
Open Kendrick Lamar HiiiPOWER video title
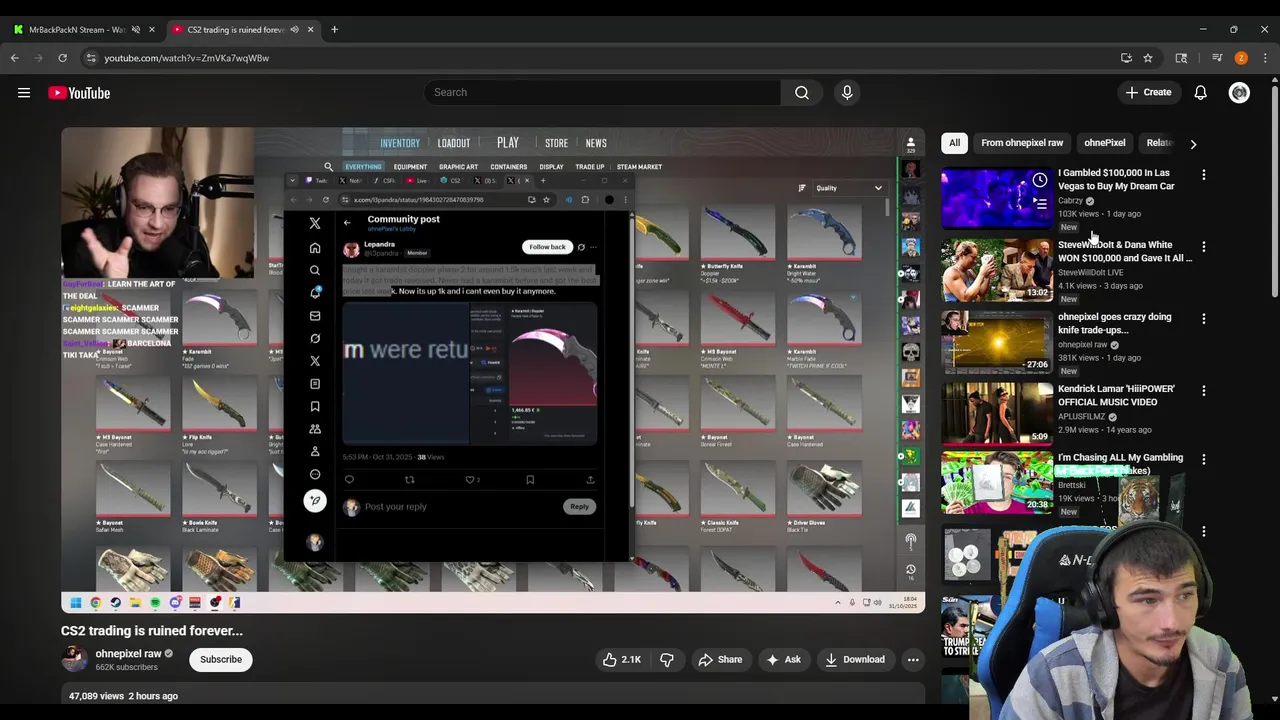point(1116,395)
